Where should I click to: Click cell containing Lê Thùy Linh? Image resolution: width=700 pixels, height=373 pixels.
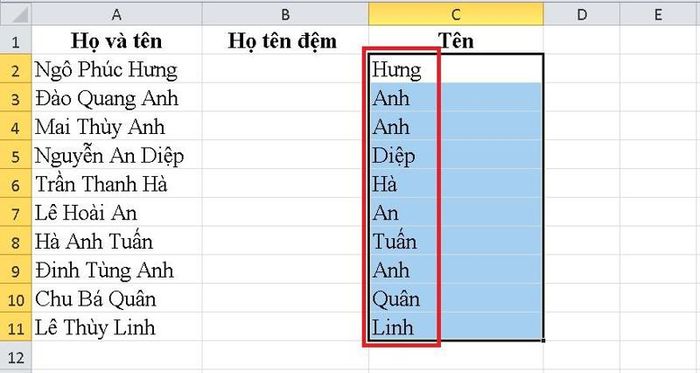[117, 327]
